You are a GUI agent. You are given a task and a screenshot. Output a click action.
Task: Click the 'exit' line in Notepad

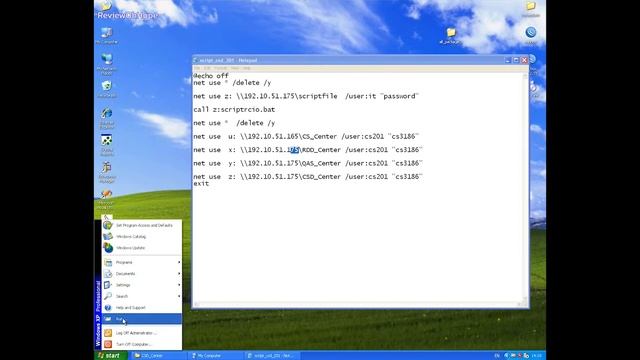(x=201, y=184)
